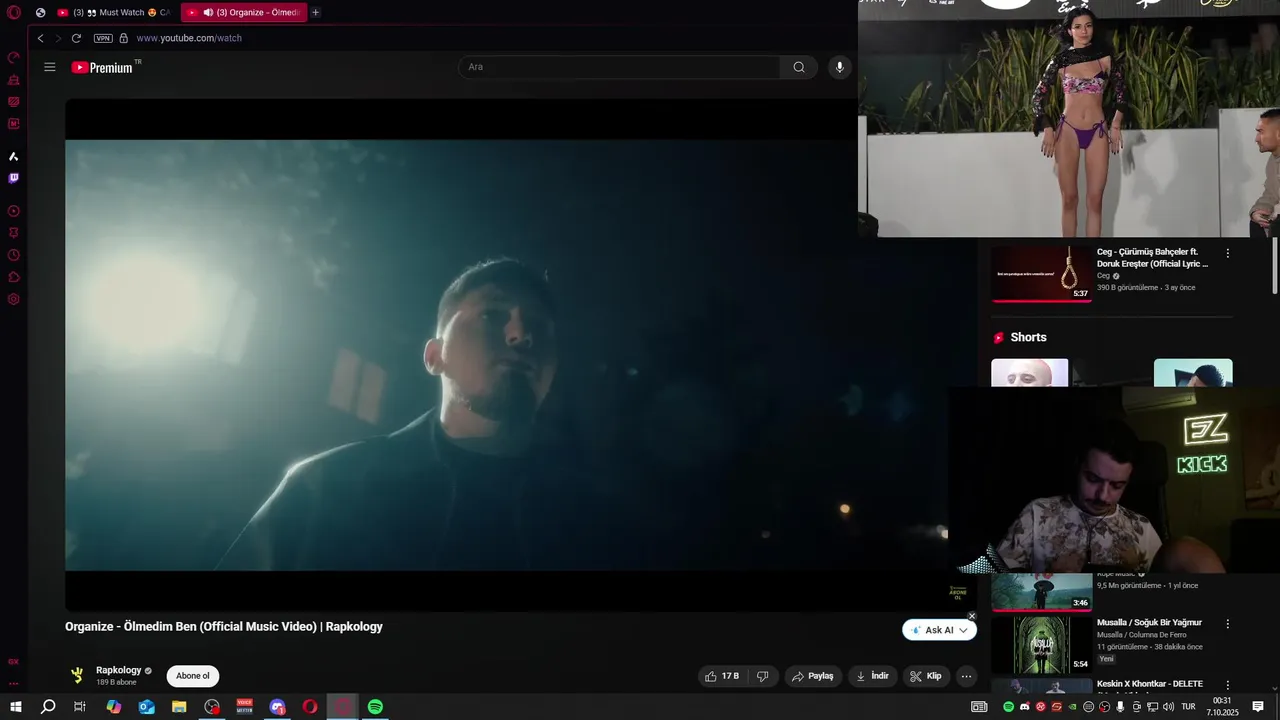This screenshot has width=1280, height=720.
Task: Dislike the video
Action: tap(762, 676)
